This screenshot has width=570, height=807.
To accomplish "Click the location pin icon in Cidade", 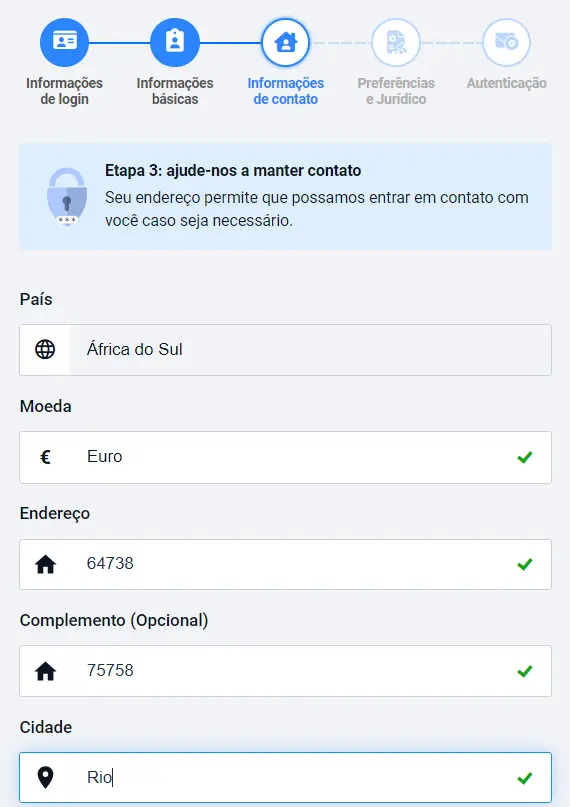I will (x=45, y=777).
